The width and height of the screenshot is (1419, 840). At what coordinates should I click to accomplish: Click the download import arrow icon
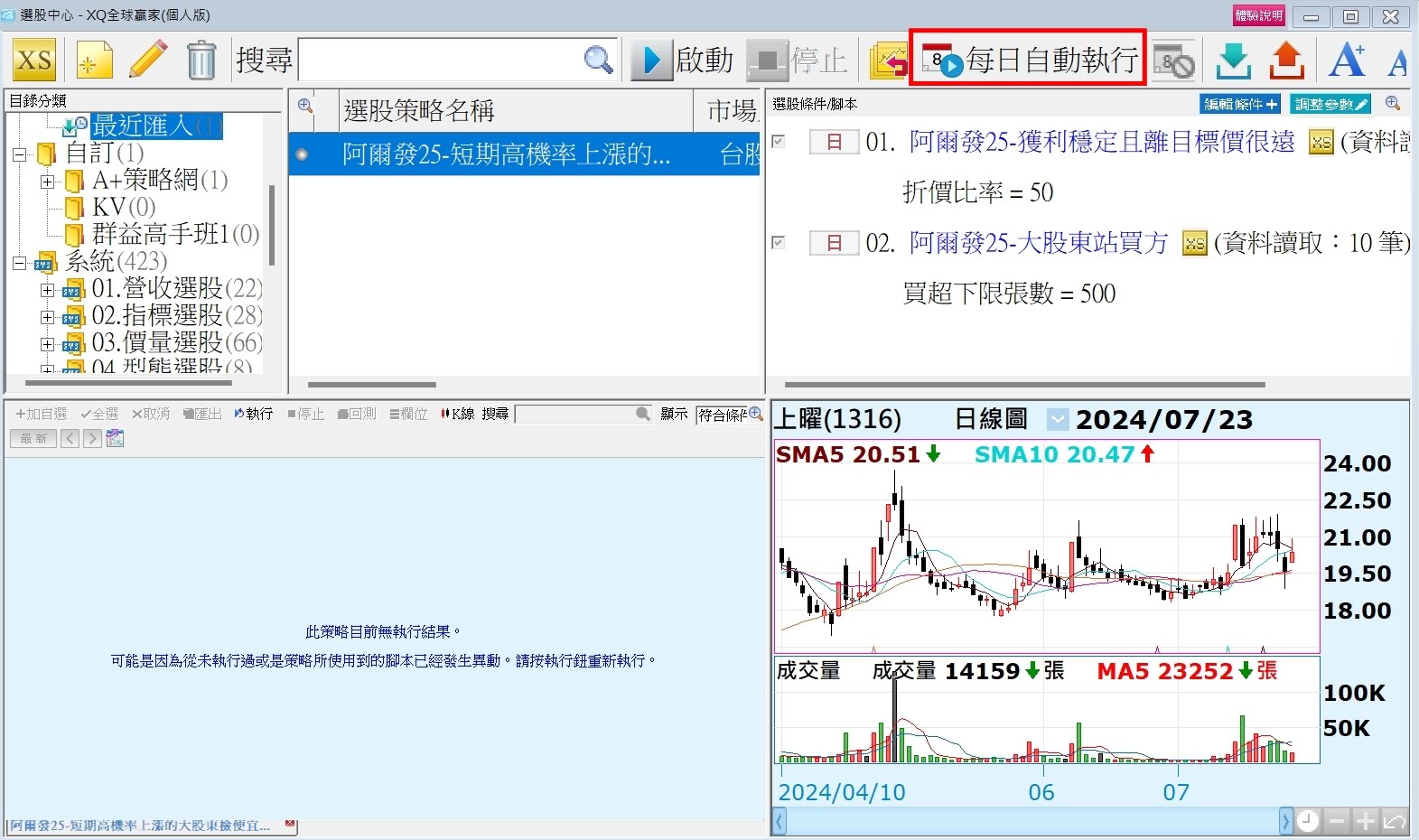click(x=1233, y=61)
